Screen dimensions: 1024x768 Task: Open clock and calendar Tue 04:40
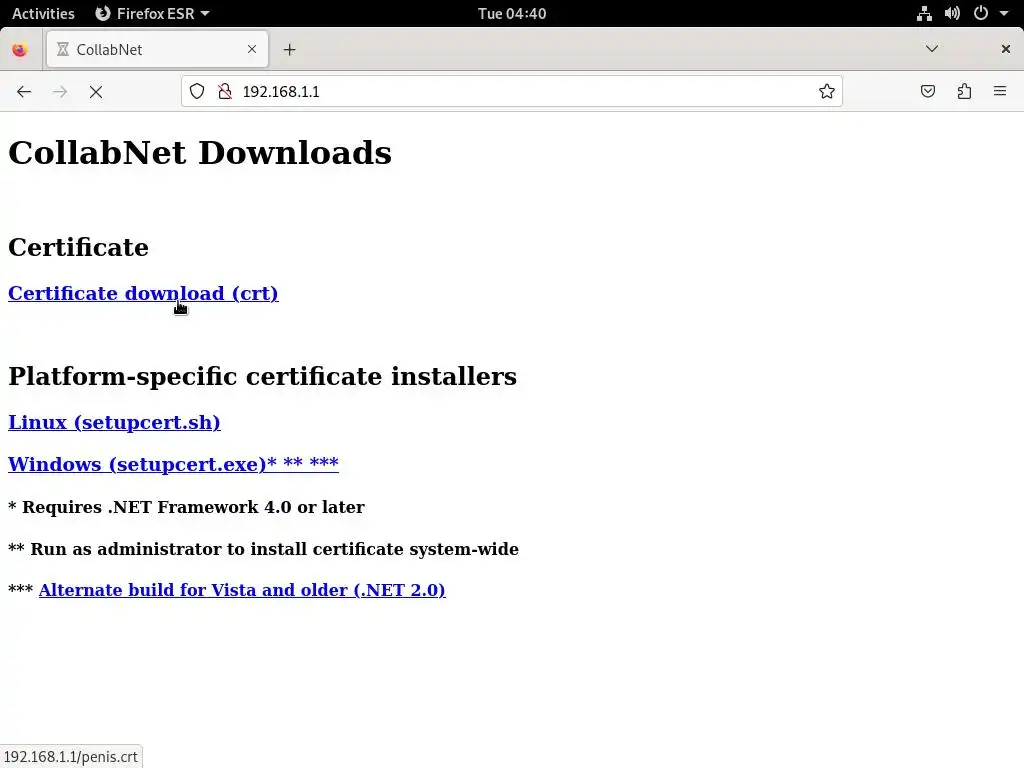pyautogui.click(x=512, y=13)
